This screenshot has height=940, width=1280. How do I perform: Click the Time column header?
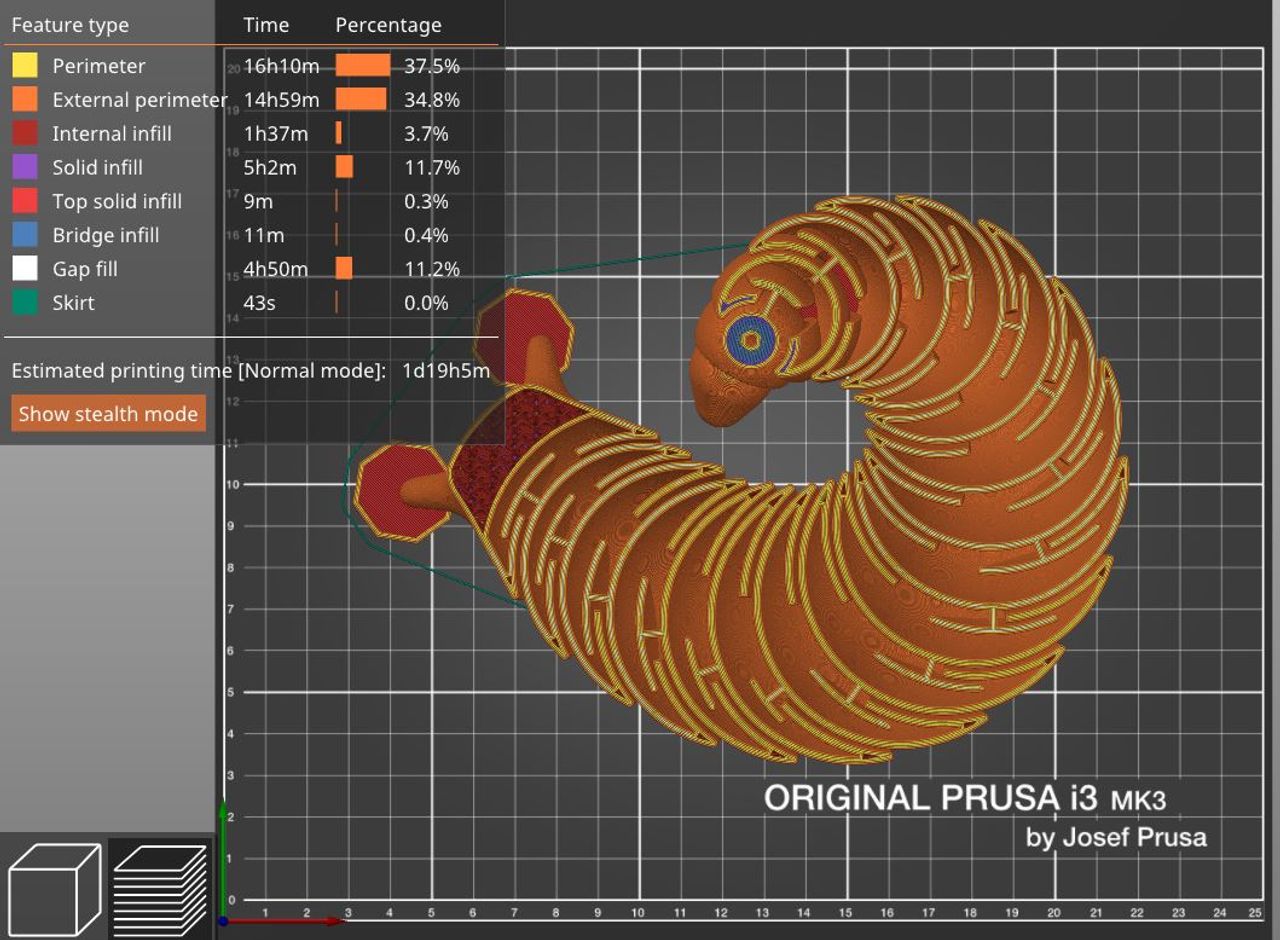tap(266, 25)
